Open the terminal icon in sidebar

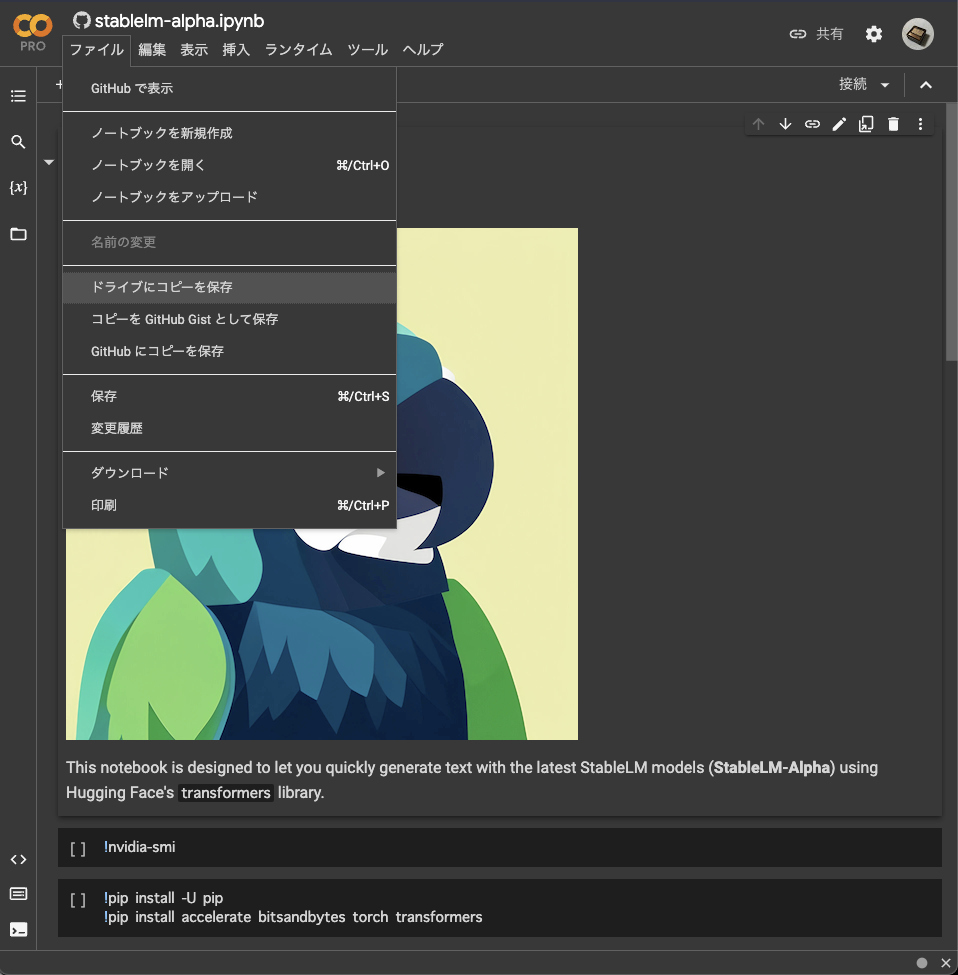tap(18, 930)
